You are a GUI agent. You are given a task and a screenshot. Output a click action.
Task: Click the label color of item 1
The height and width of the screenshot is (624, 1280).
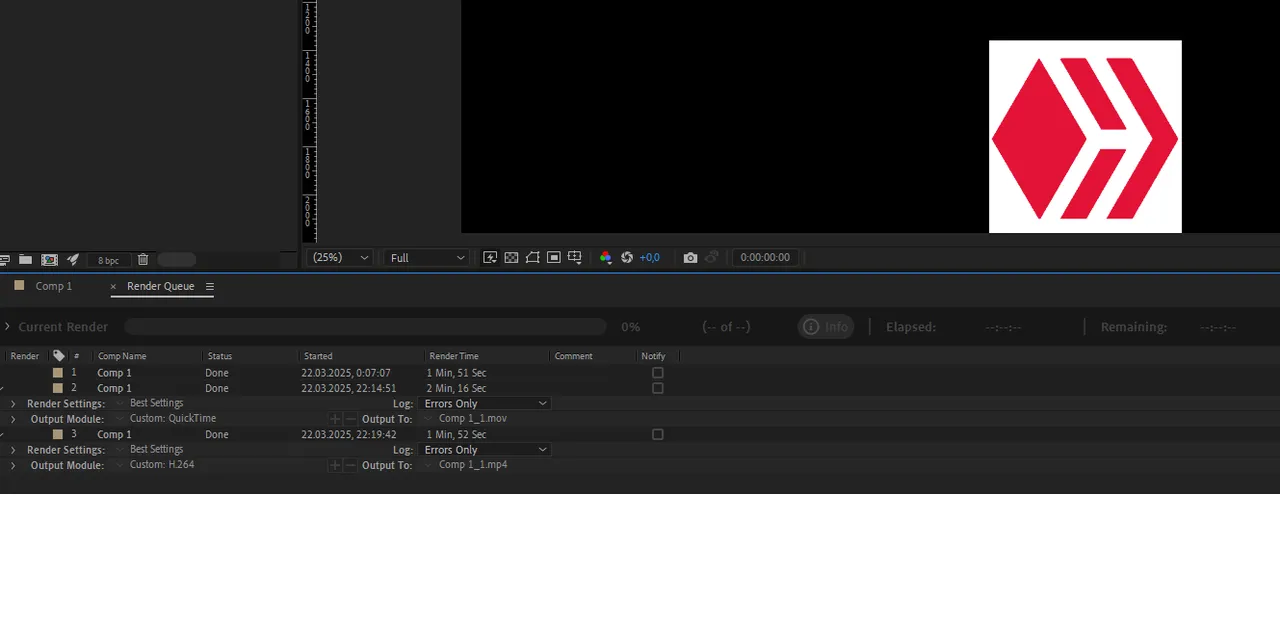pyautogui.click(x=58, y=373)
